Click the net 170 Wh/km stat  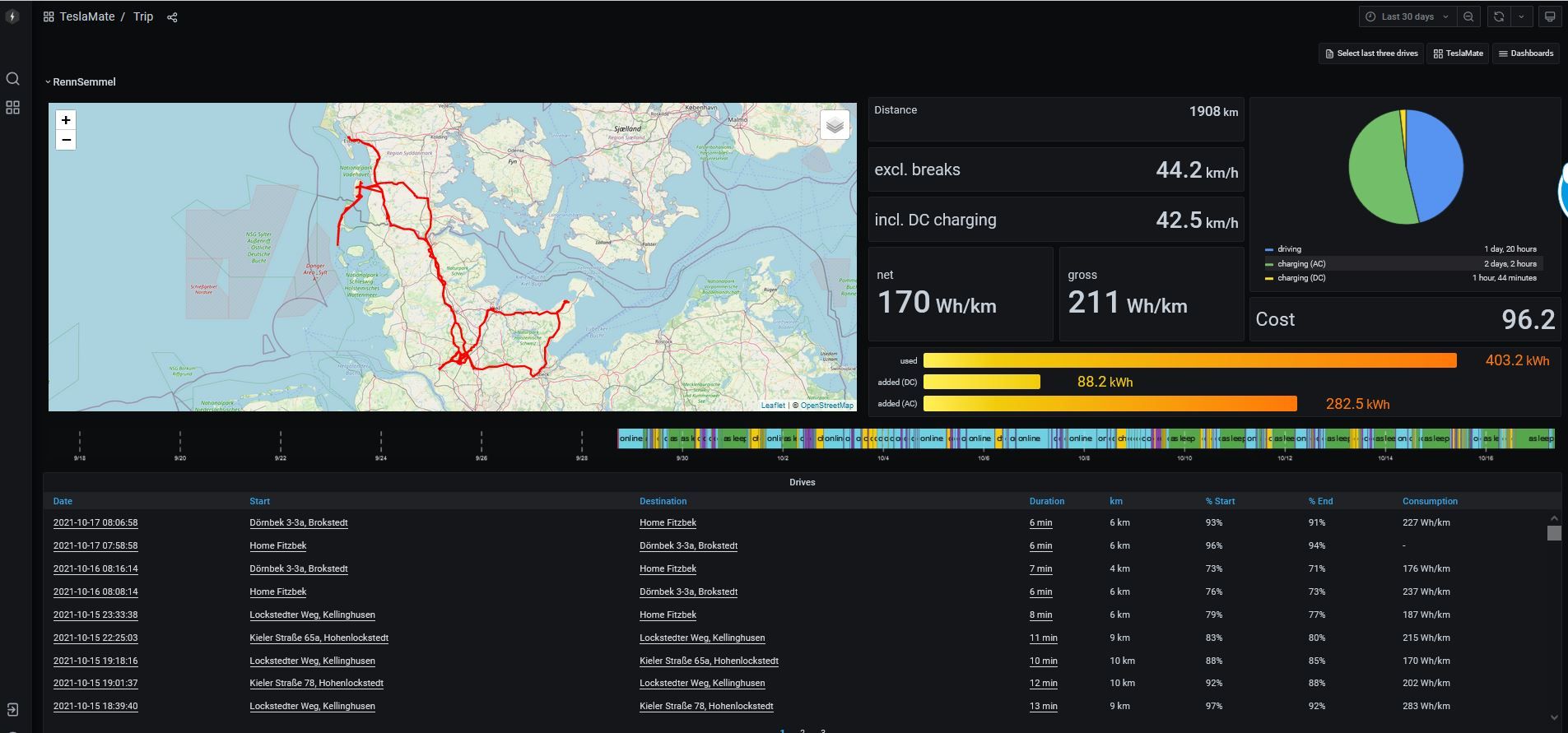coord(961,294)
